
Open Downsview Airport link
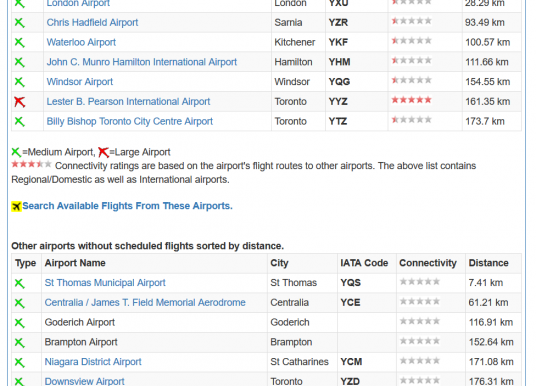[84, 381]
